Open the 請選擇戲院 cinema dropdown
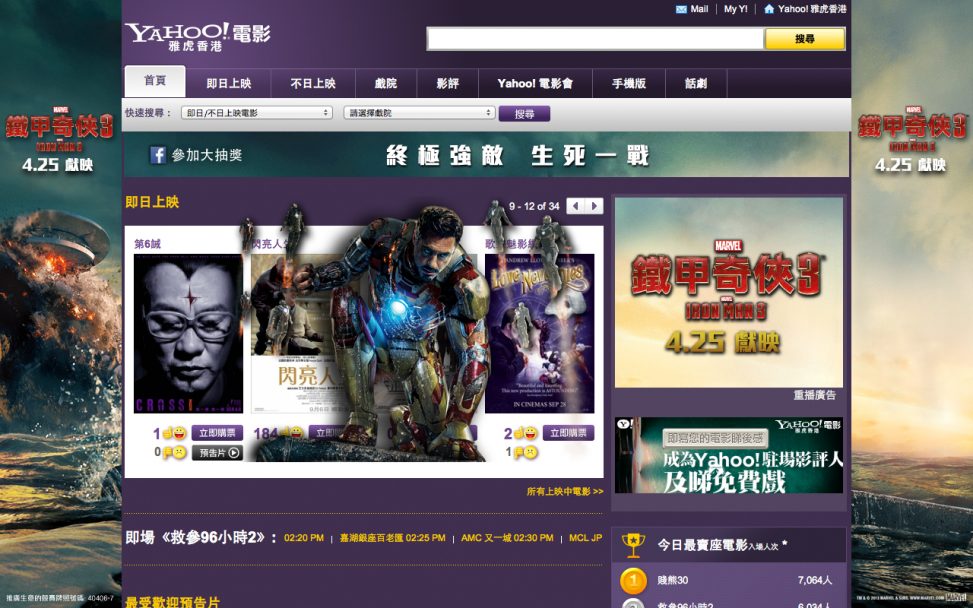 click(x=419, y=113)
